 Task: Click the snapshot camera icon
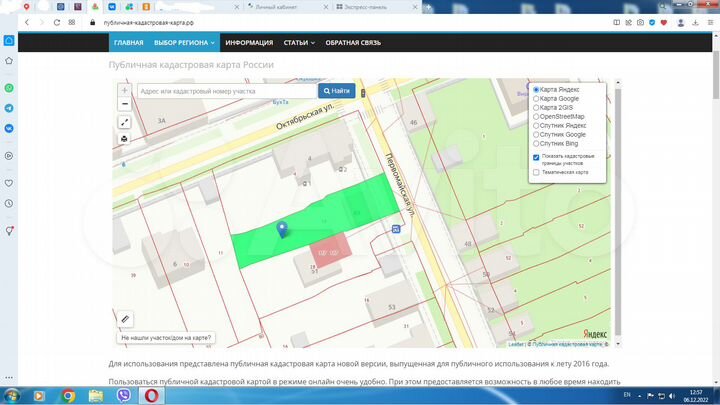tap(640, 22)
